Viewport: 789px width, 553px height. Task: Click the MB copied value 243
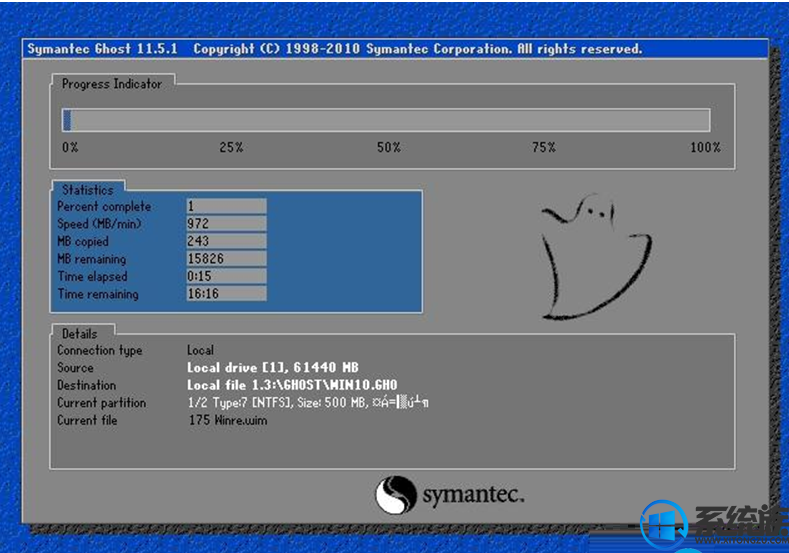pyautogui.click(x=226, y=241)
